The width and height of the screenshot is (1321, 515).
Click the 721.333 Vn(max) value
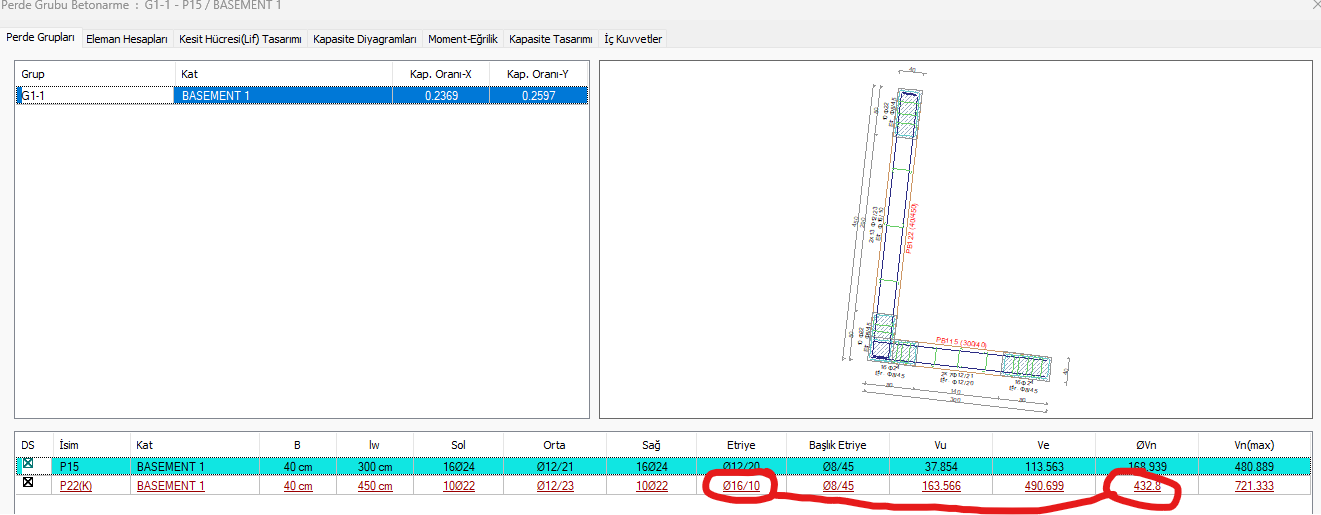pyautogui.click(x=1253, y=486)
